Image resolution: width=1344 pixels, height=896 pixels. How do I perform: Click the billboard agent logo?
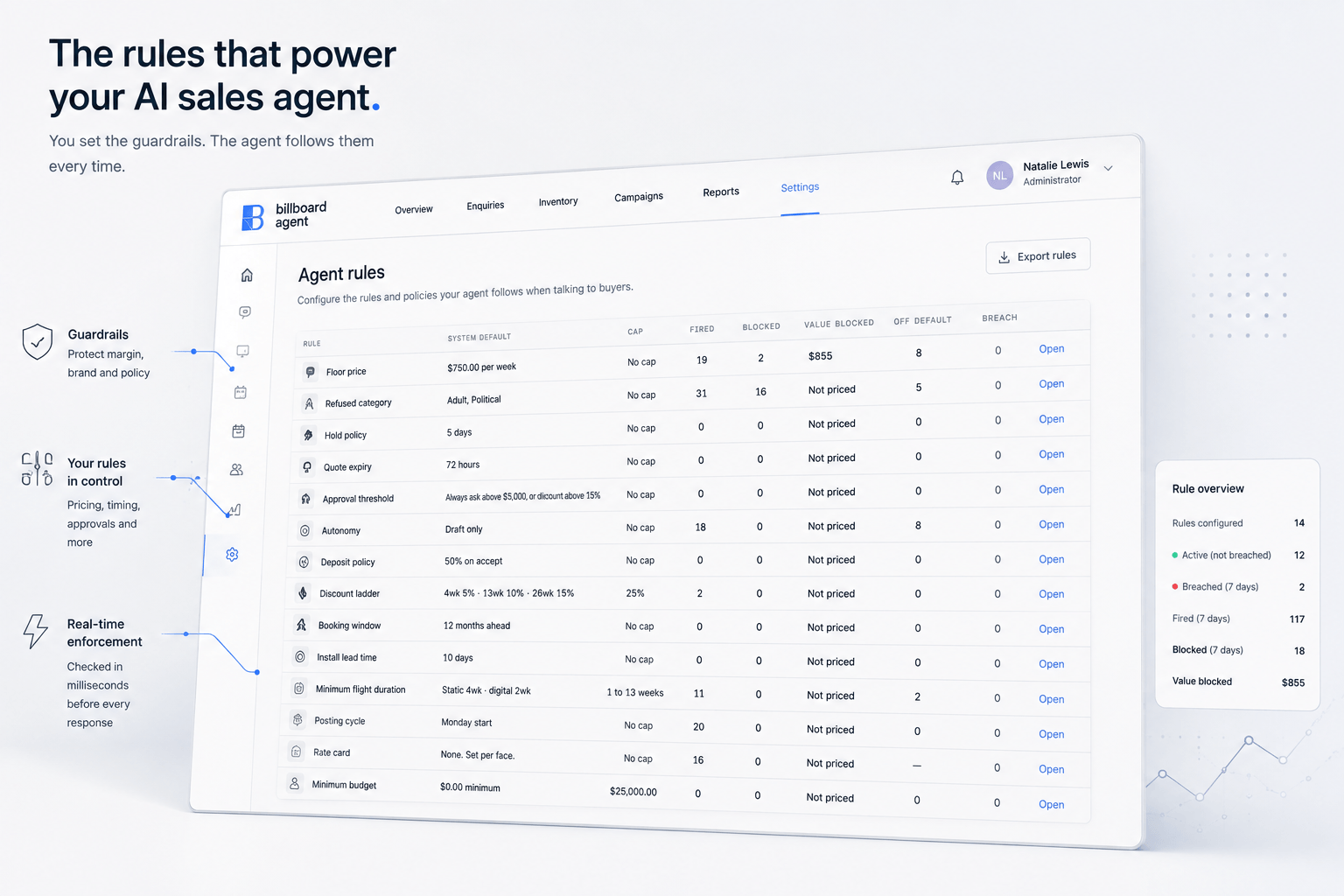[284, 215]
